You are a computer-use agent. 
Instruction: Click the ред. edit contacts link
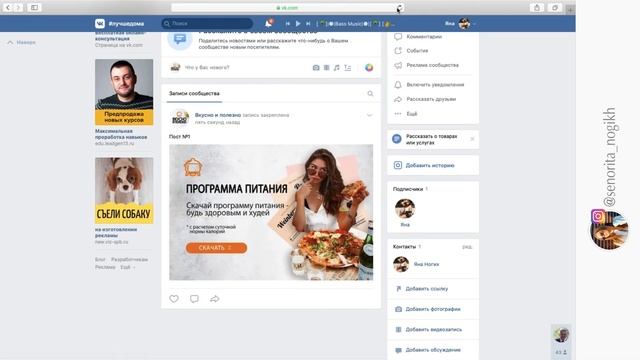pos(467,247)
